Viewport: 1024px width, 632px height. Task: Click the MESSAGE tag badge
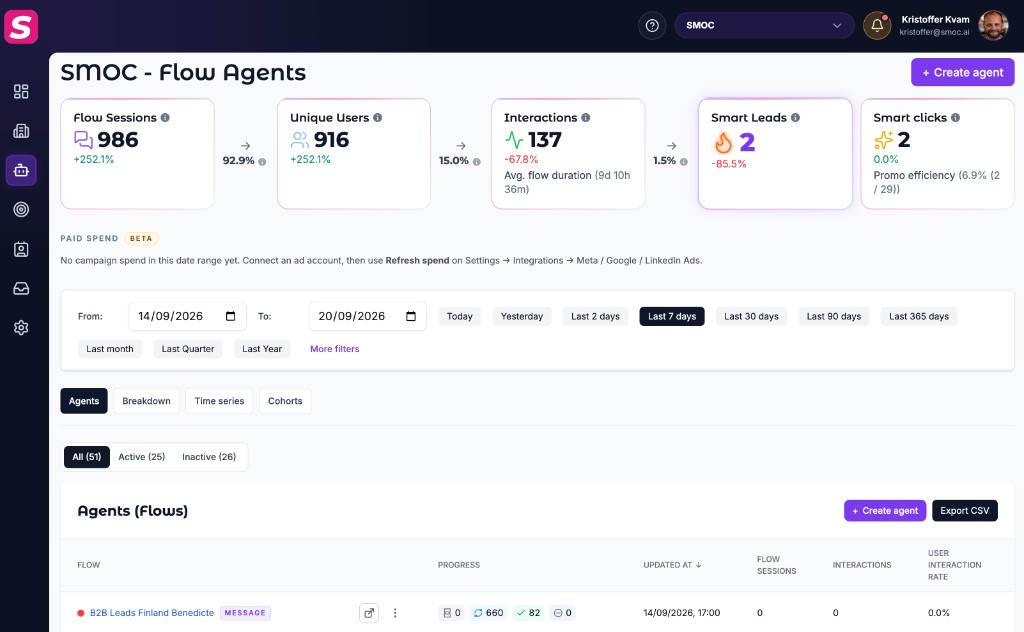click(x=245, y=612)
